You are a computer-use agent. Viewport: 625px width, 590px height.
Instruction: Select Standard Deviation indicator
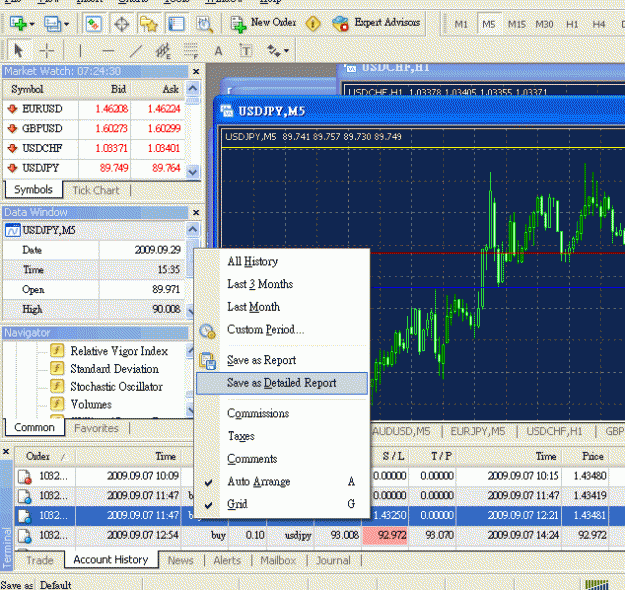(114, 369)
